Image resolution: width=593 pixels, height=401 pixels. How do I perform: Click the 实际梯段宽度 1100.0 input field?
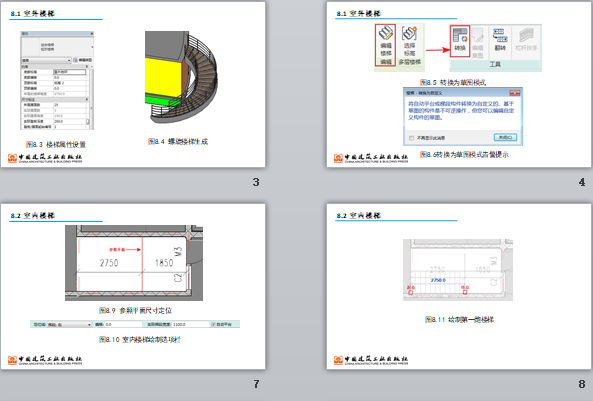pos(191,324)
